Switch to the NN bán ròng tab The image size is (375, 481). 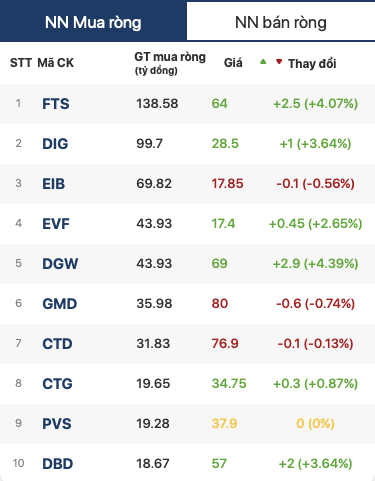click(x=281, y=21)
